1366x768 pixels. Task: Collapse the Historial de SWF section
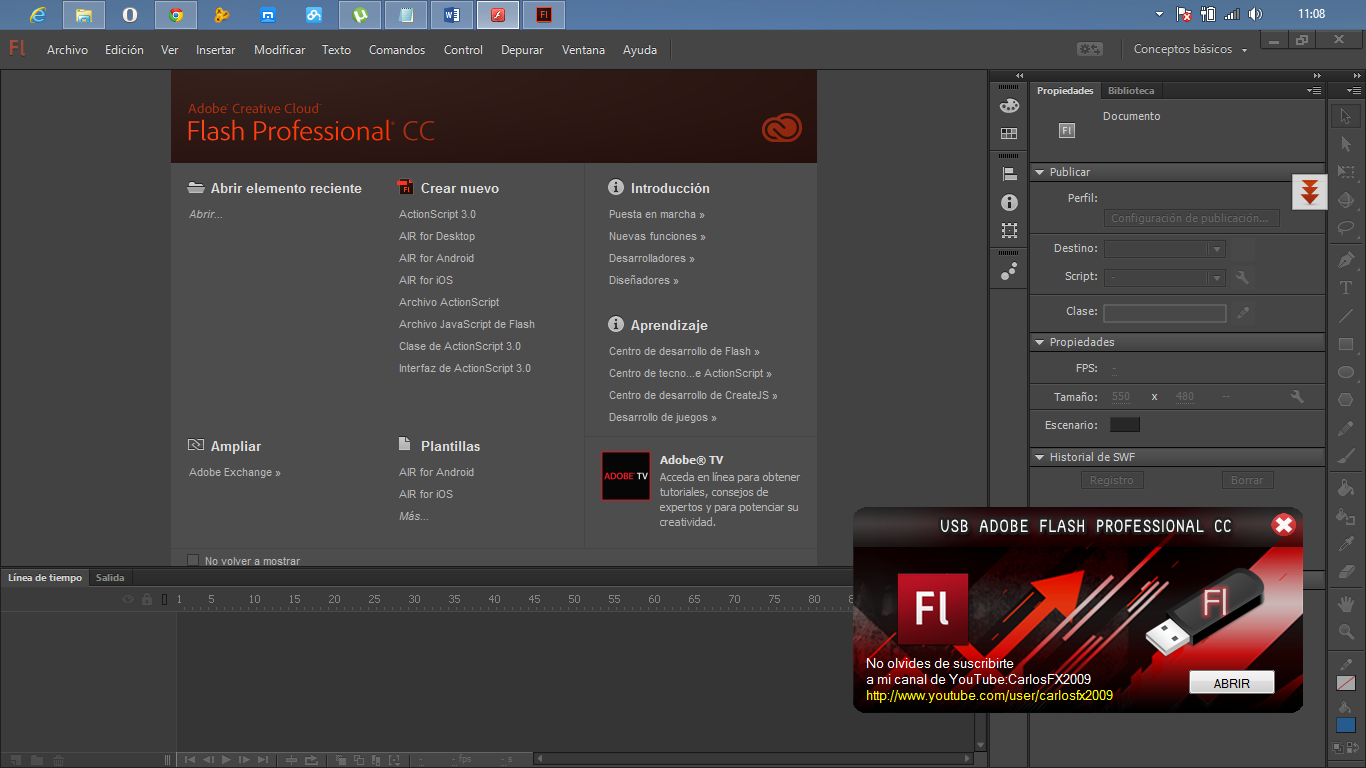pos(1040,457)
